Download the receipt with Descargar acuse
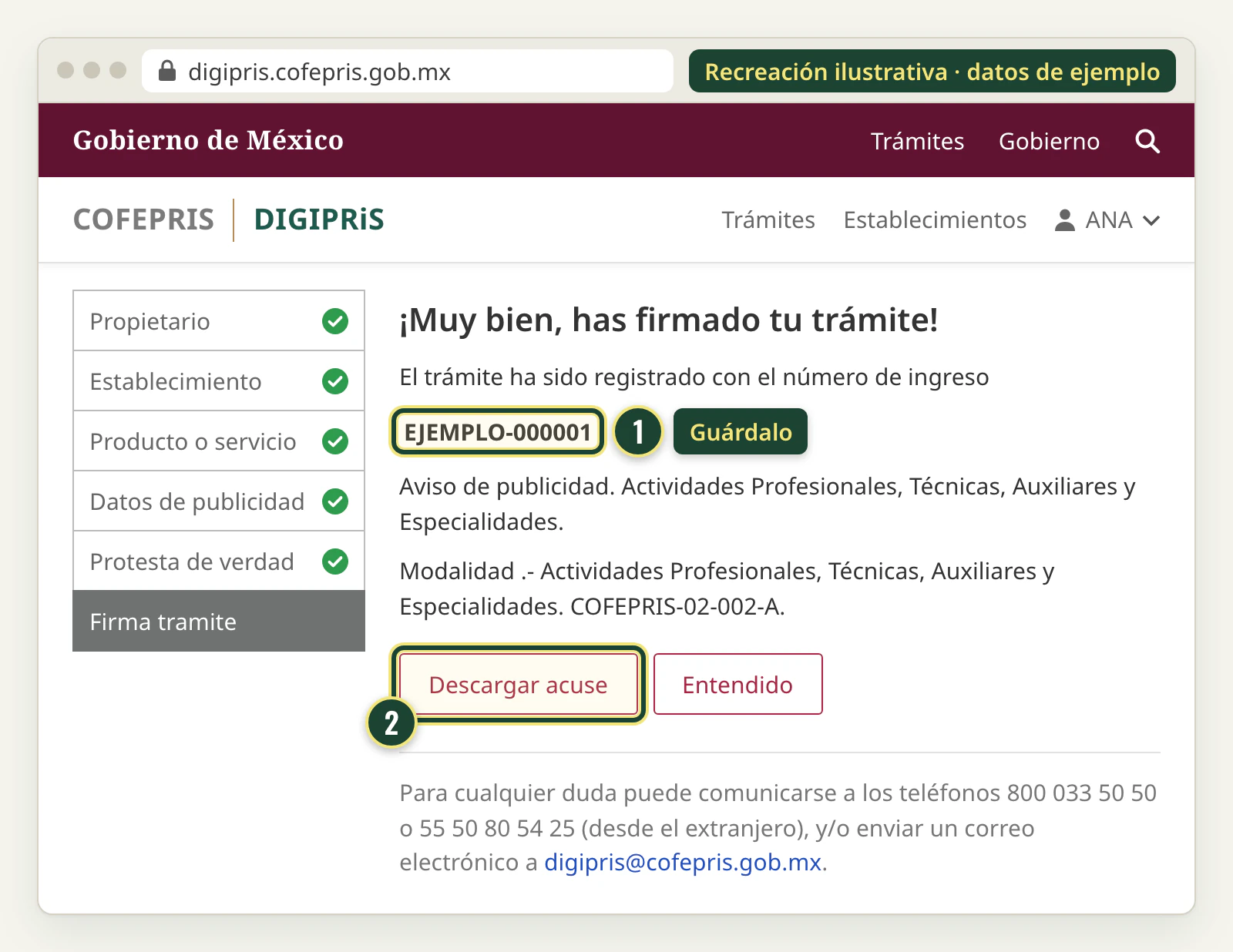The width and height of the screenshot is (1233, 952). 519,684
